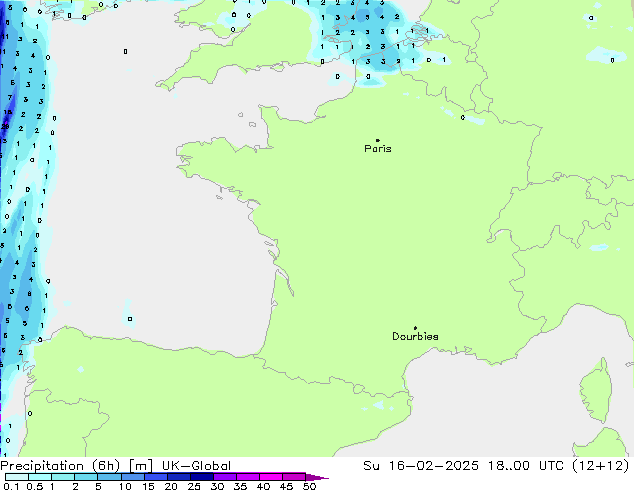
Task: Click the legend arrow tip above 50
Action: coord(317,477)
